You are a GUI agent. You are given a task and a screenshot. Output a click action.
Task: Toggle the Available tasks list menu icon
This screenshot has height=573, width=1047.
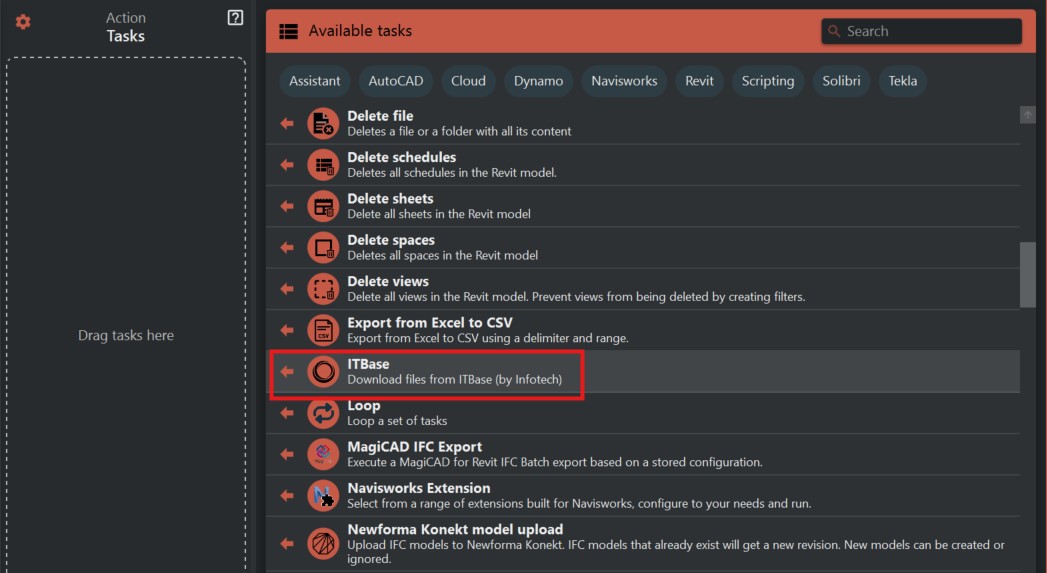288,31
